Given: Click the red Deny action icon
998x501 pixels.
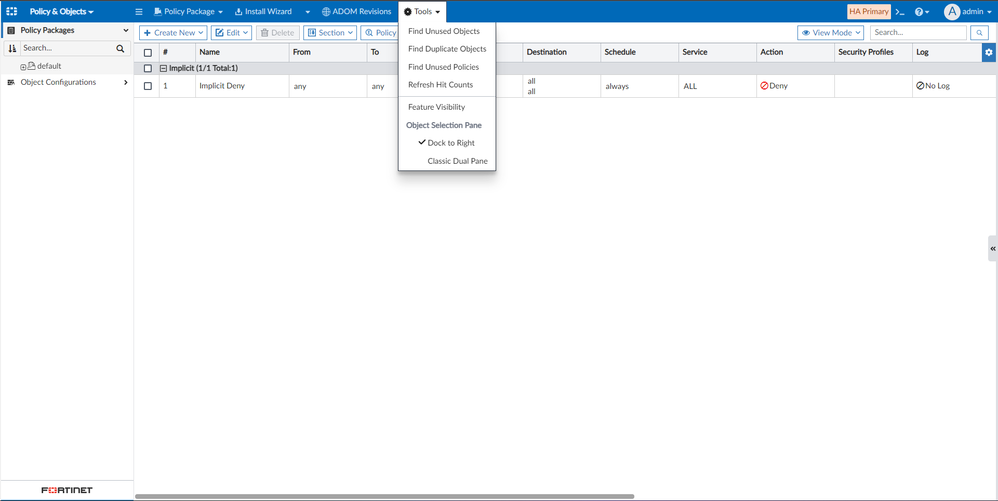Looking at the screenshot, I should [764, 85].
